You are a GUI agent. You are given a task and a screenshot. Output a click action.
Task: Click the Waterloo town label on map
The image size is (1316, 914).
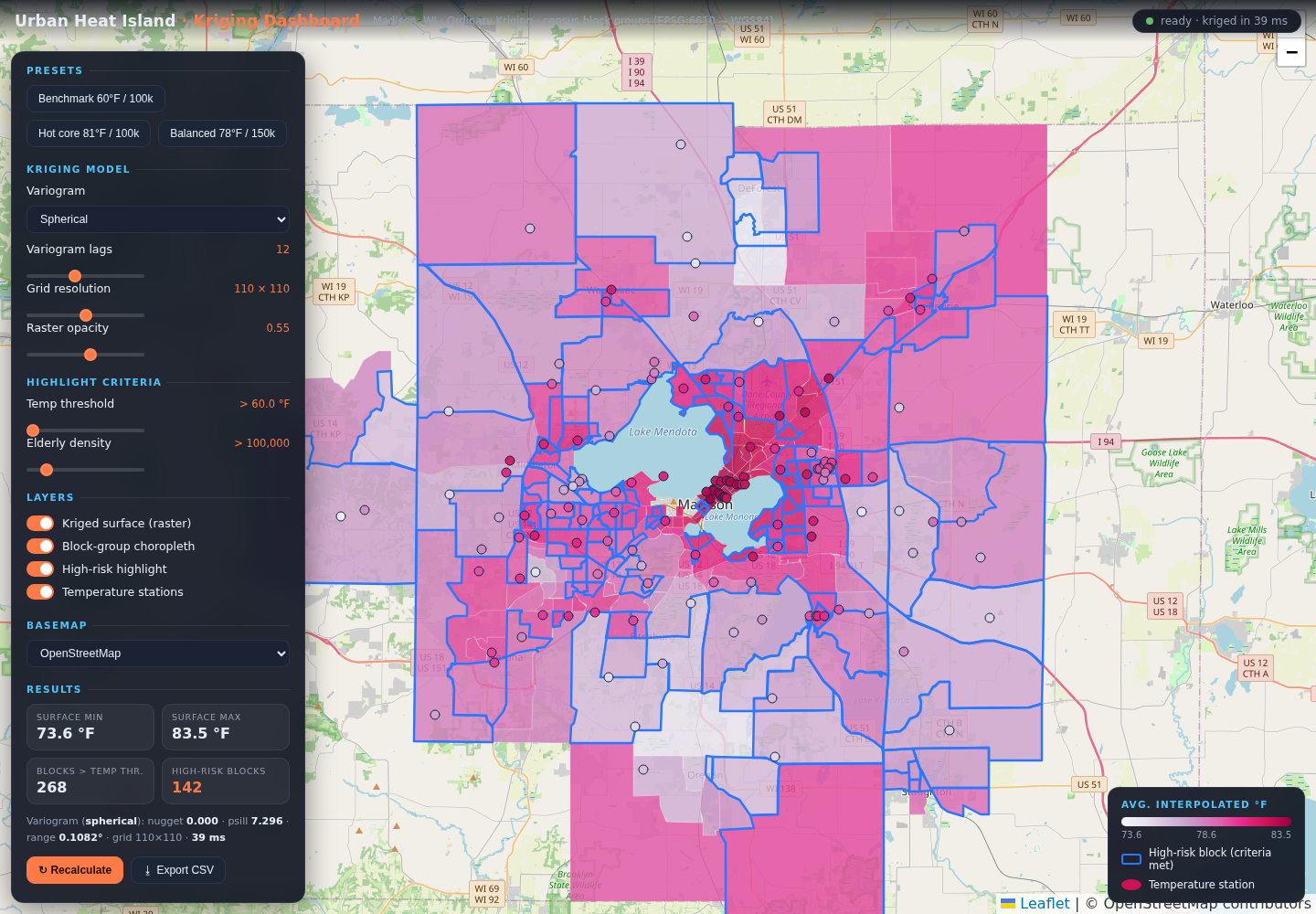click(x=1232, y=305)
